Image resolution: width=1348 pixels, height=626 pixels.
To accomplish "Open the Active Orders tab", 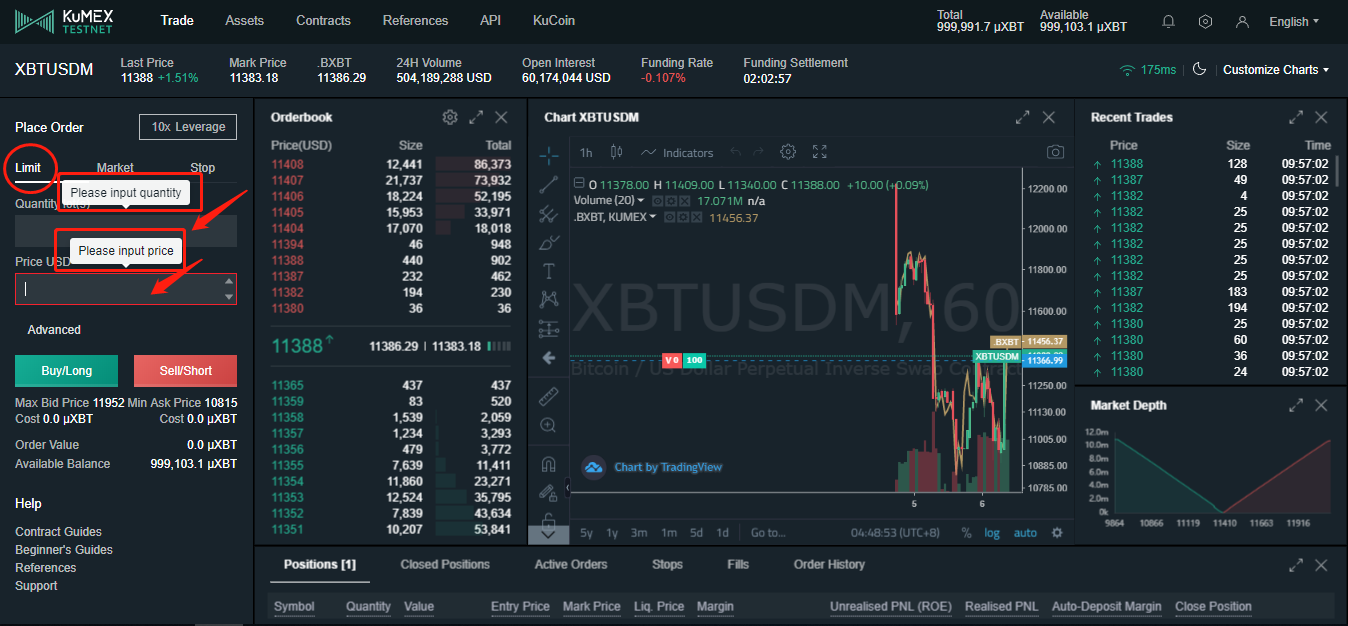I will click(571, 565).
